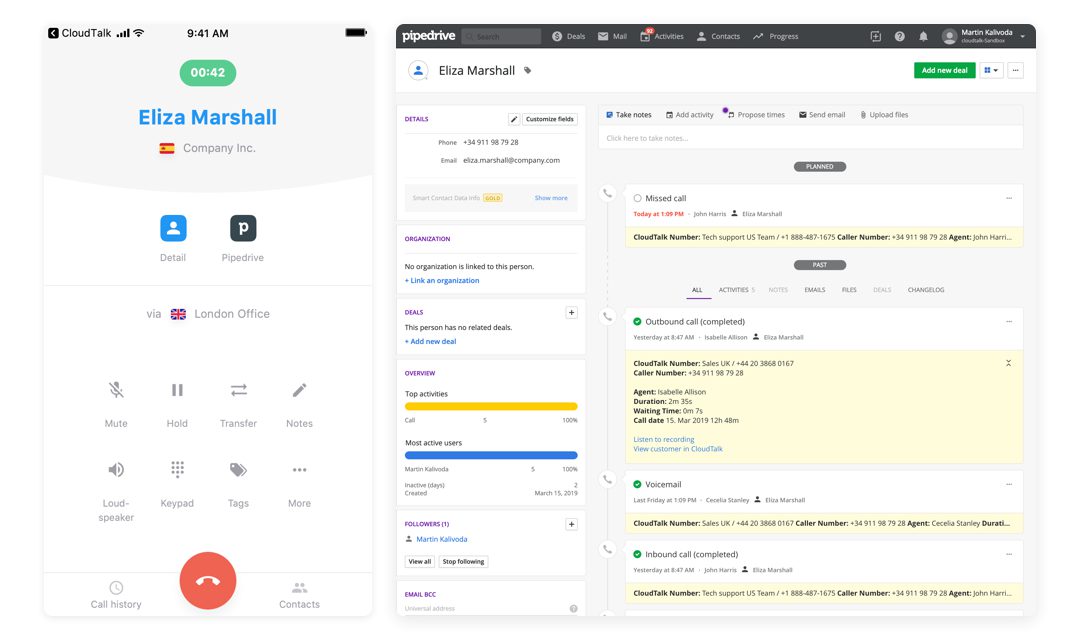The height and width of the screenshot is (640, 1080).
Task: Open notifications bell icon
Action: [x=923, y=37]
